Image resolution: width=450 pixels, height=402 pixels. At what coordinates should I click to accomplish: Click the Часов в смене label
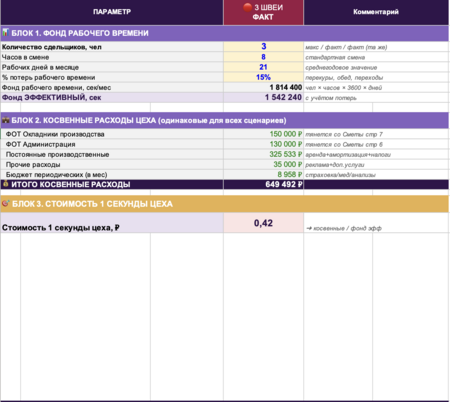pyautogui.click(x=25, y=57)
